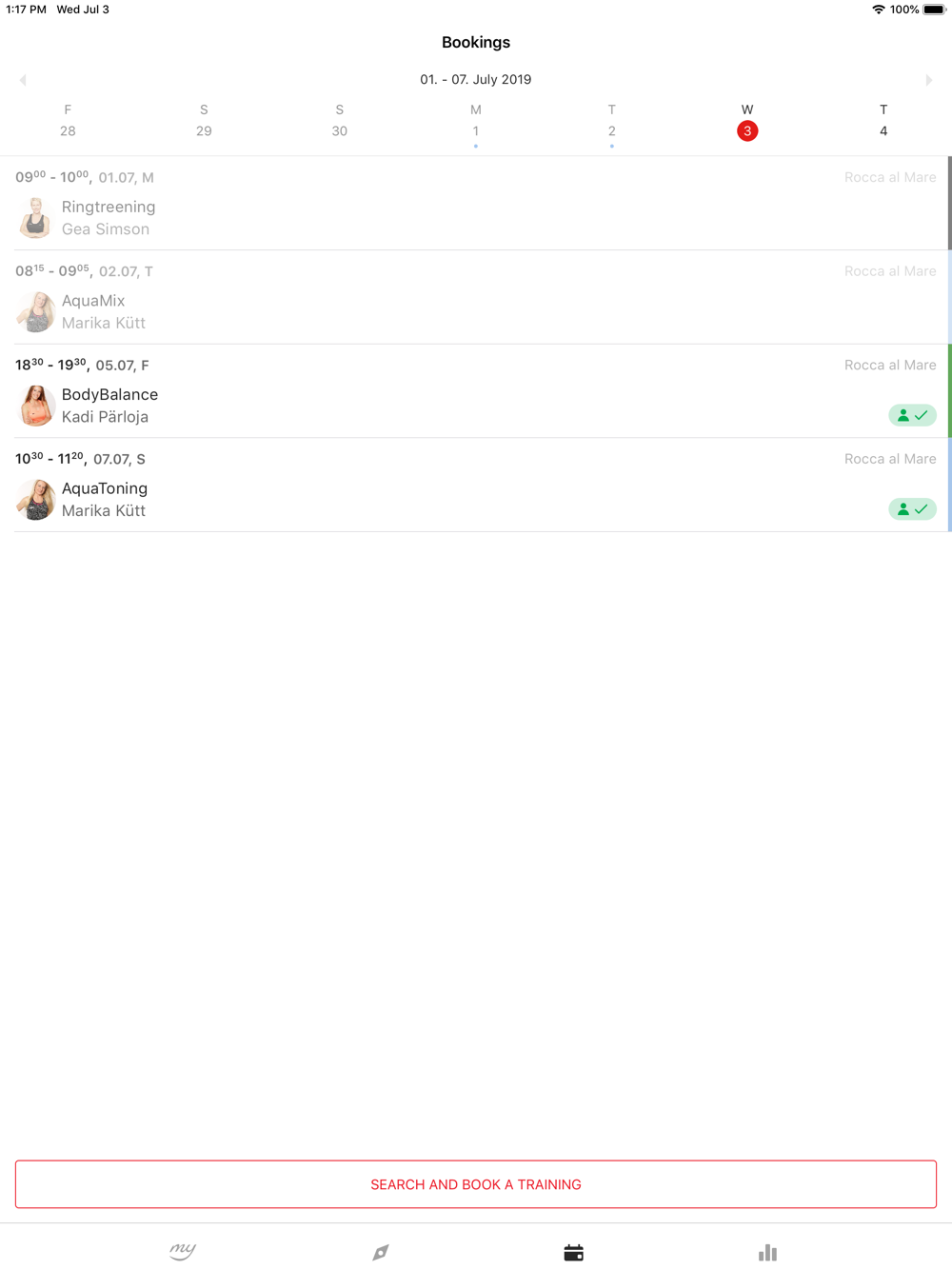Image resolution: width=952 pixels, height=1270 pixels.
Task: Open the Ringtreening booking entry
Action: click(x=476, y=203)
